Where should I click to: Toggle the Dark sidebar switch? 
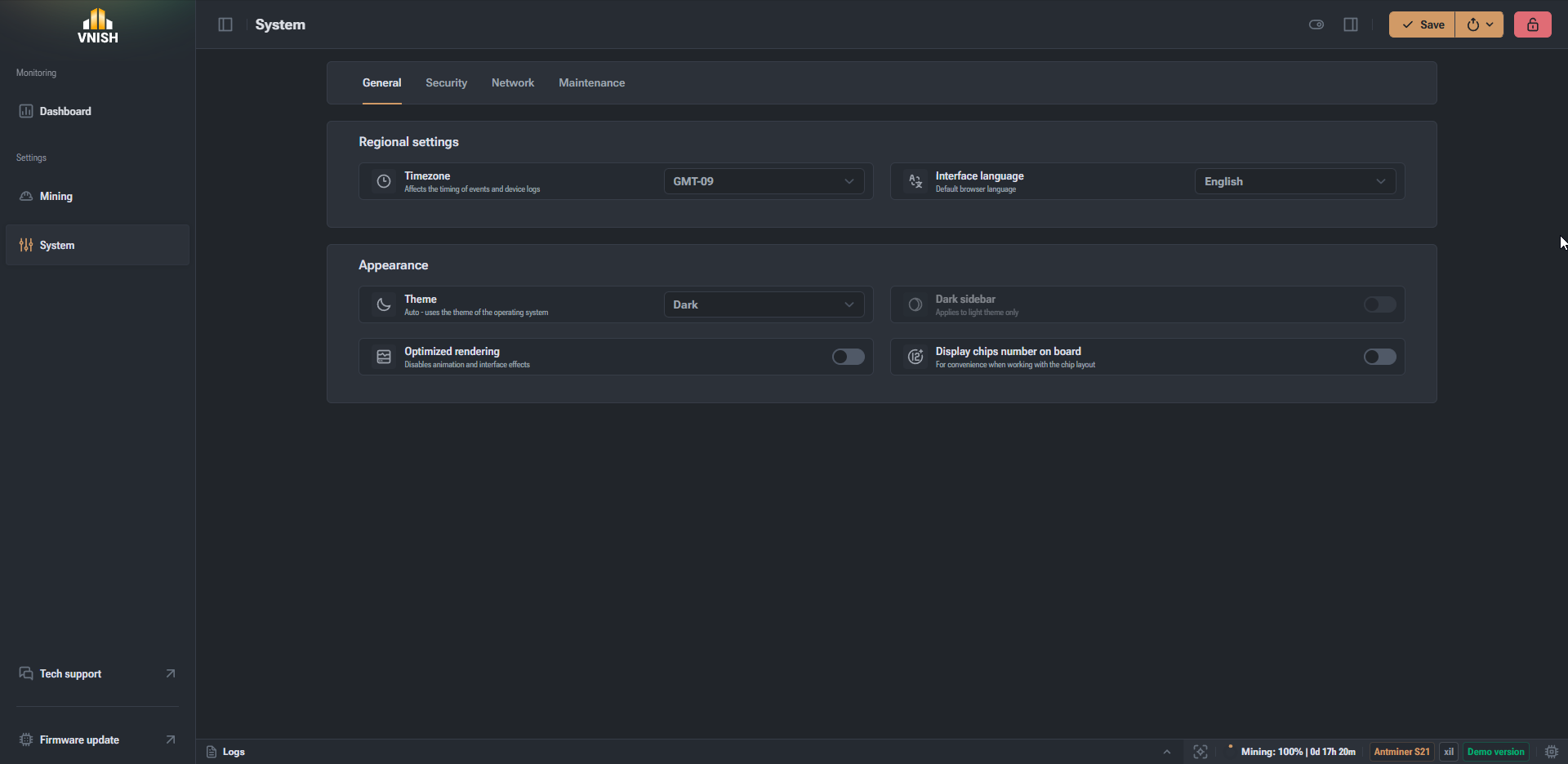(1380, 304)
